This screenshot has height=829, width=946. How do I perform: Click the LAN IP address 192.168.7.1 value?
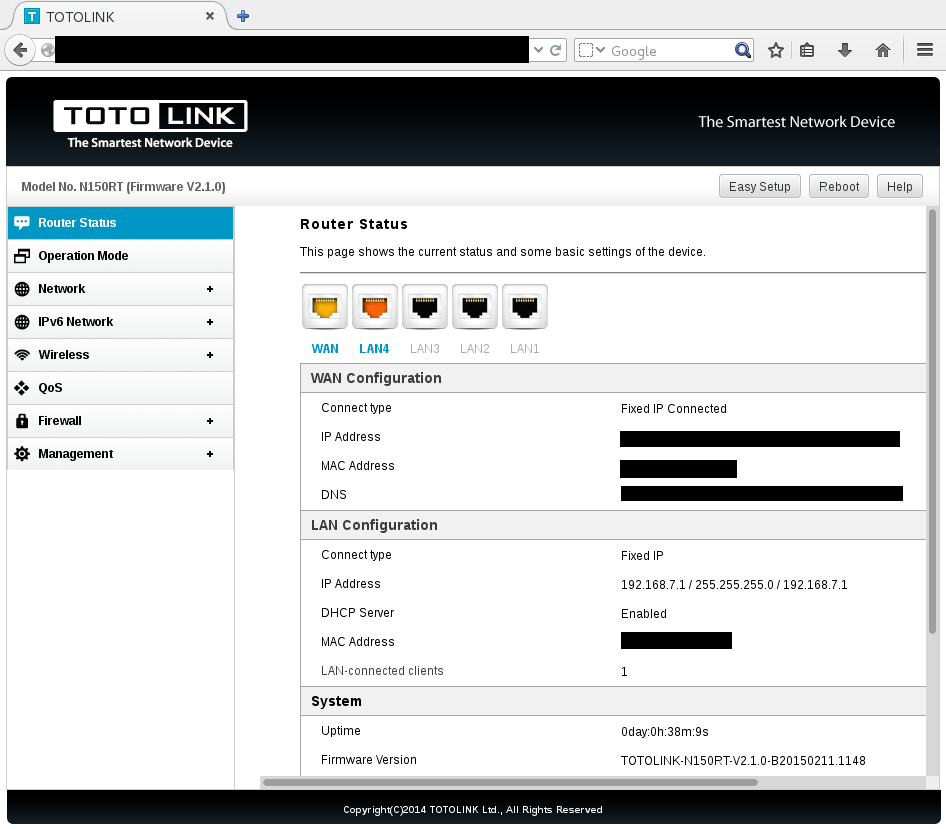click(734, 585)
